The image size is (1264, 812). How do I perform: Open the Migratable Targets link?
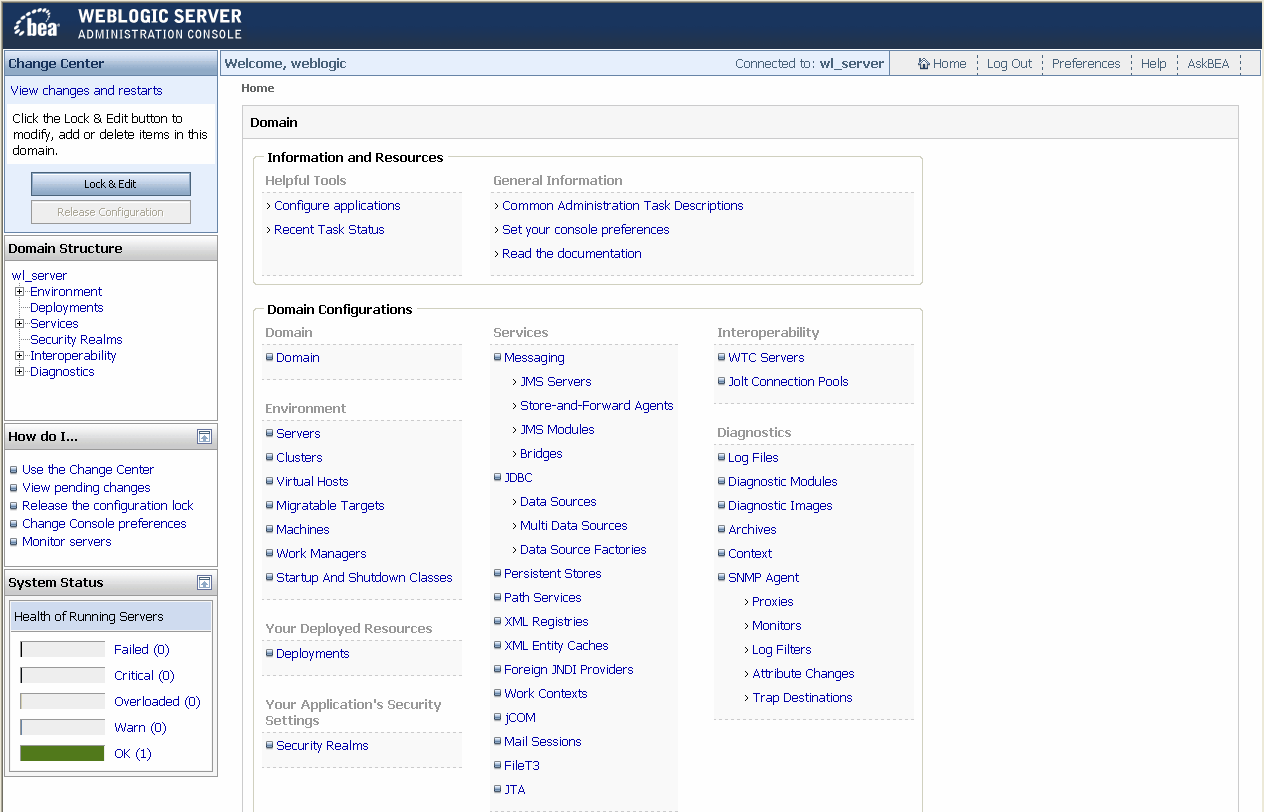(330, 505)
